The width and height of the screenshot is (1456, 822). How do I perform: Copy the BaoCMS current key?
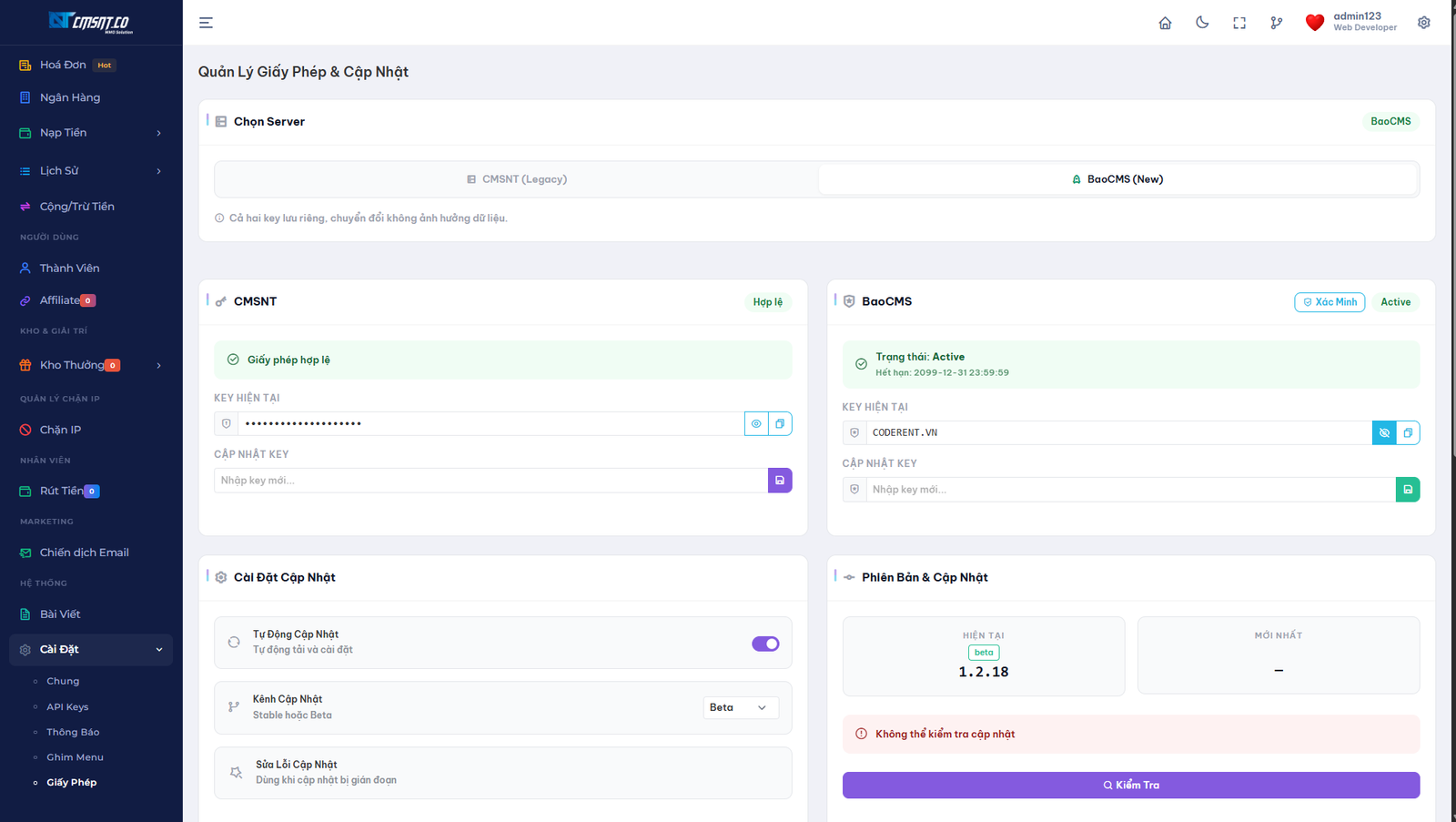1408,432
